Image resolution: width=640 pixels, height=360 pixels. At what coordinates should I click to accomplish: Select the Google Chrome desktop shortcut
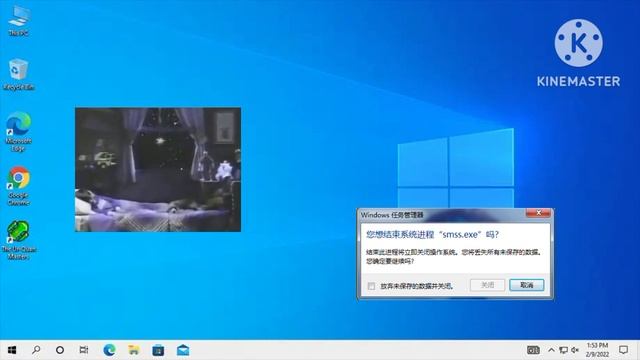18,186
